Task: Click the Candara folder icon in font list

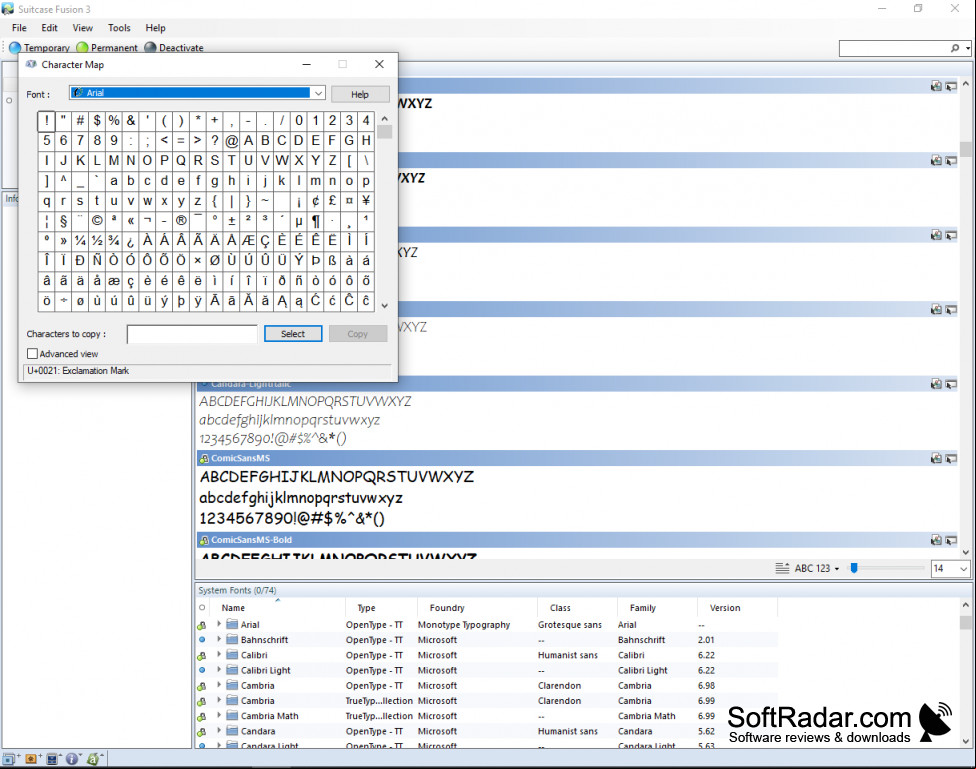Action: click(232, 731)
